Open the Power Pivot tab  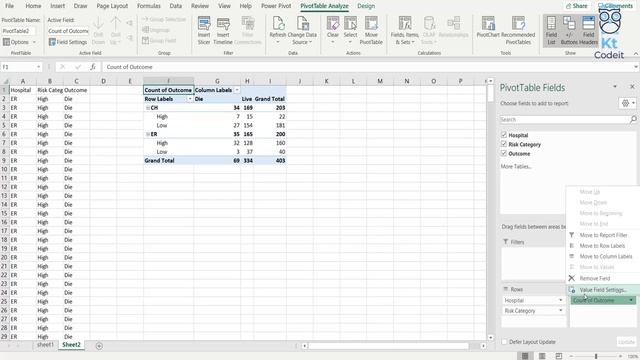pyautogui.click(x=276, y=6)
